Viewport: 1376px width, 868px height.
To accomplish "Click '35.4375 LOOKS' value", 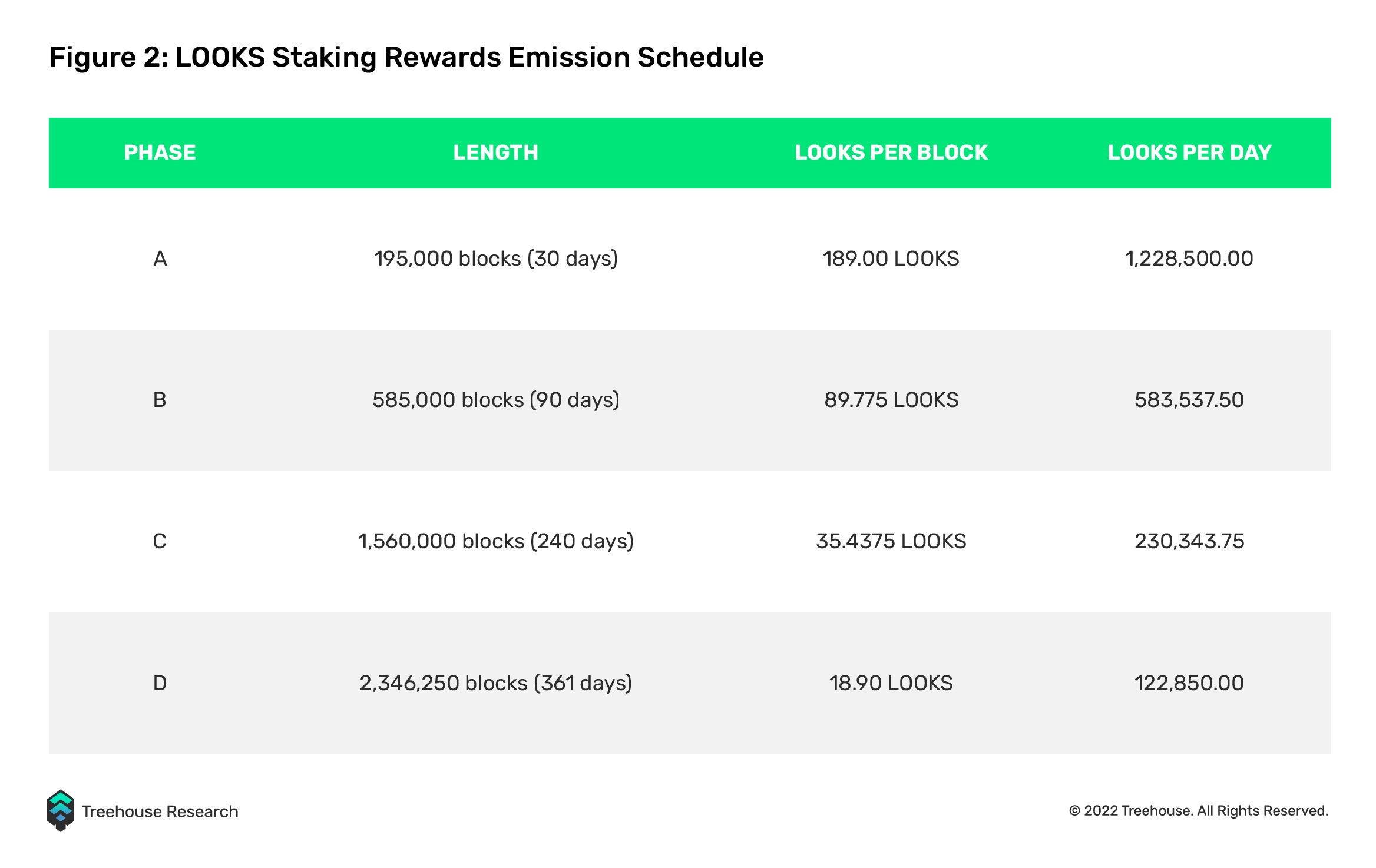I will coord(891,541).
